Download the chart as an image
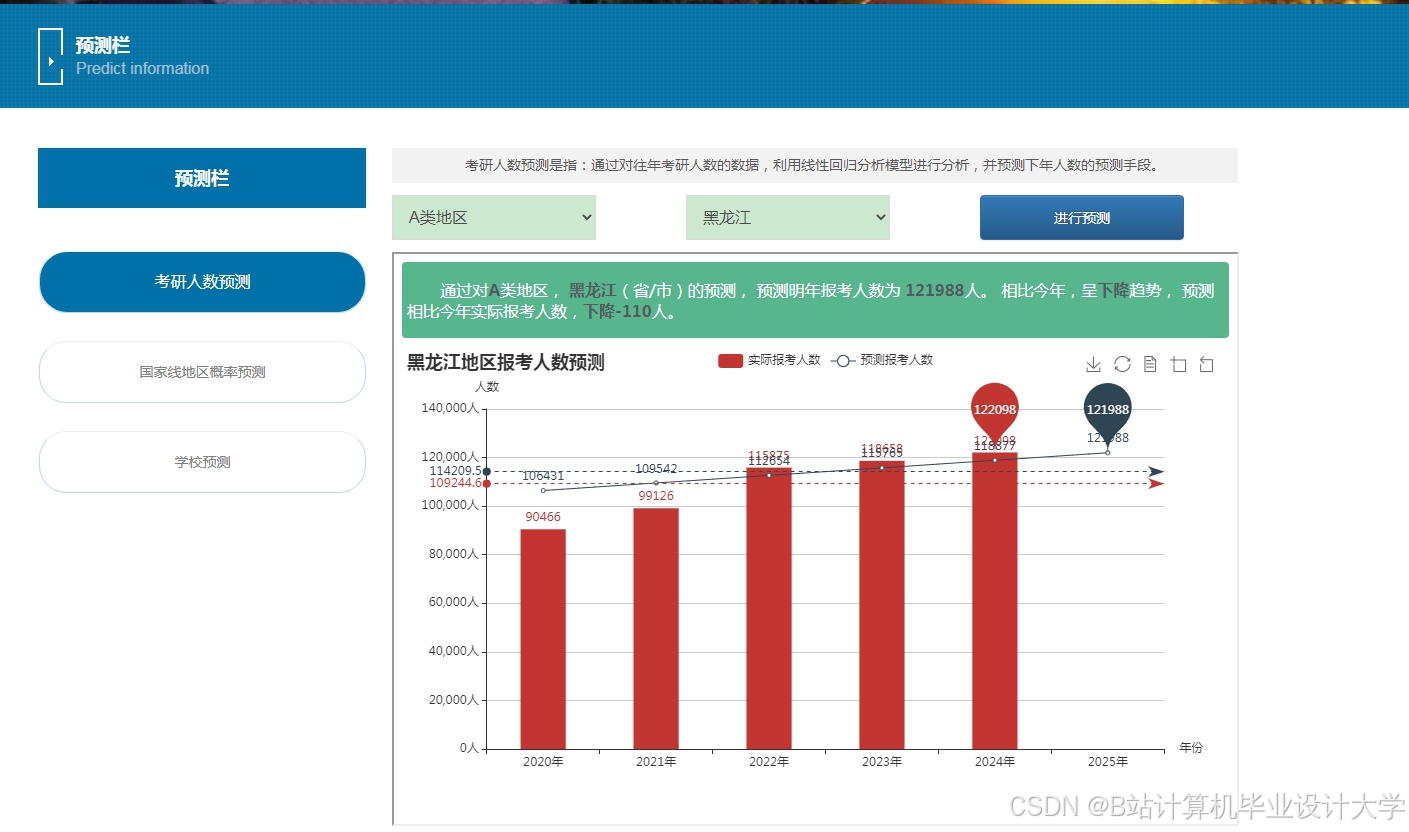The height and width of the screenshot is (832, 1409). (1093, 363)
